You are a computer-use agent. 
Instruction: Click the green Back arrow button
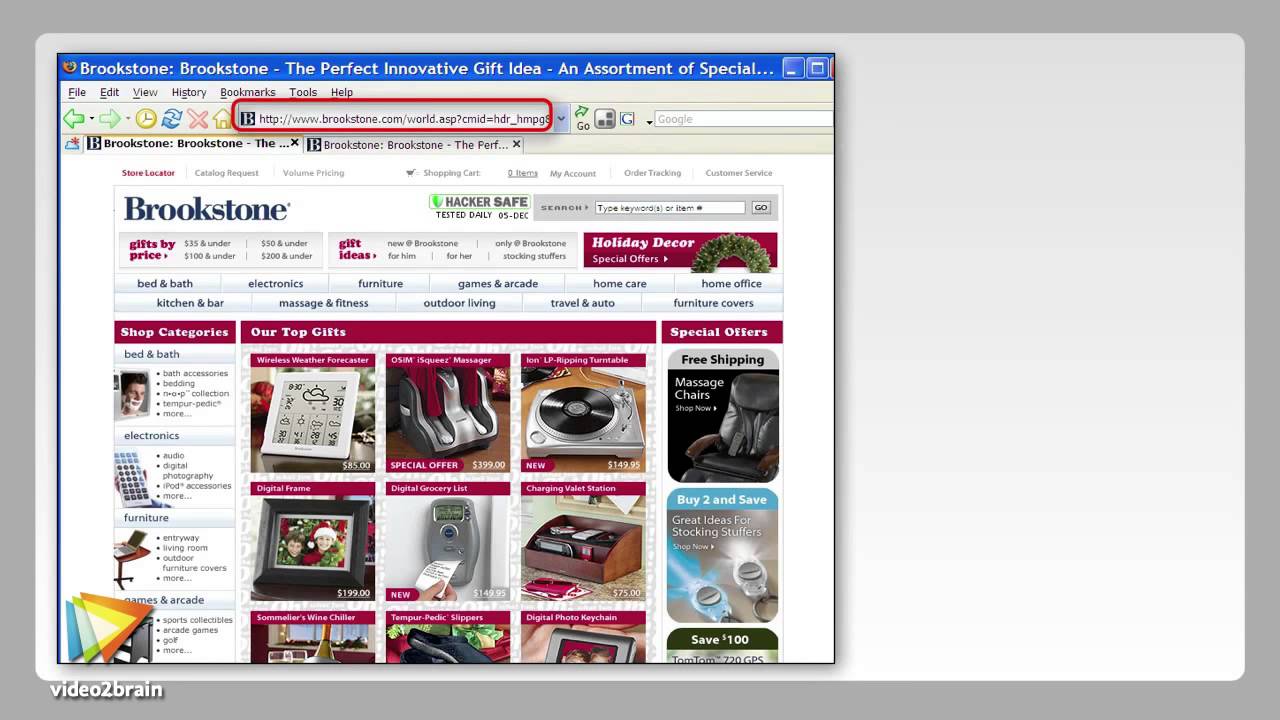pyautogui.click(x=73, y=119)
